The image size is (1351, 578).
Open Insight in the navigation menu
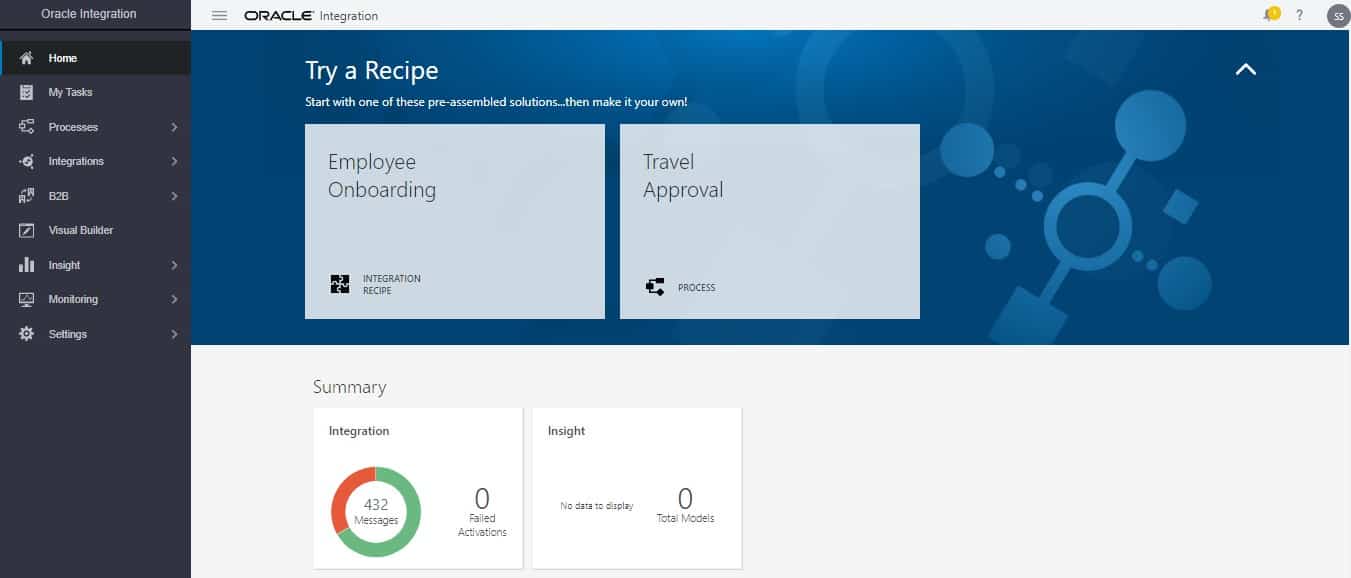[64, 265]
